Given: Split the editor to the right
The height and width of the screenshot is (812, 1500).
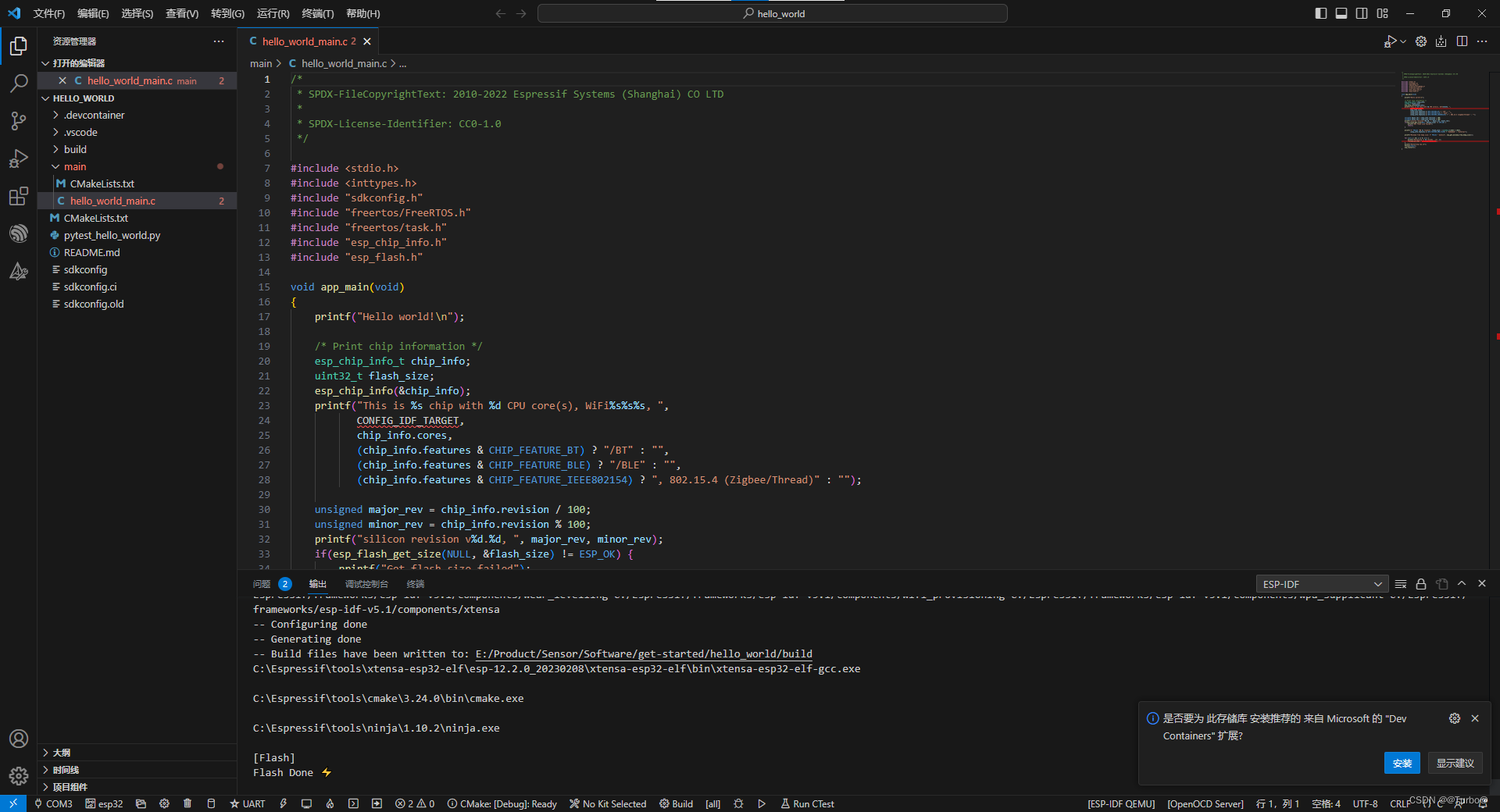Looking at the screenshot, I should 1462,41.
